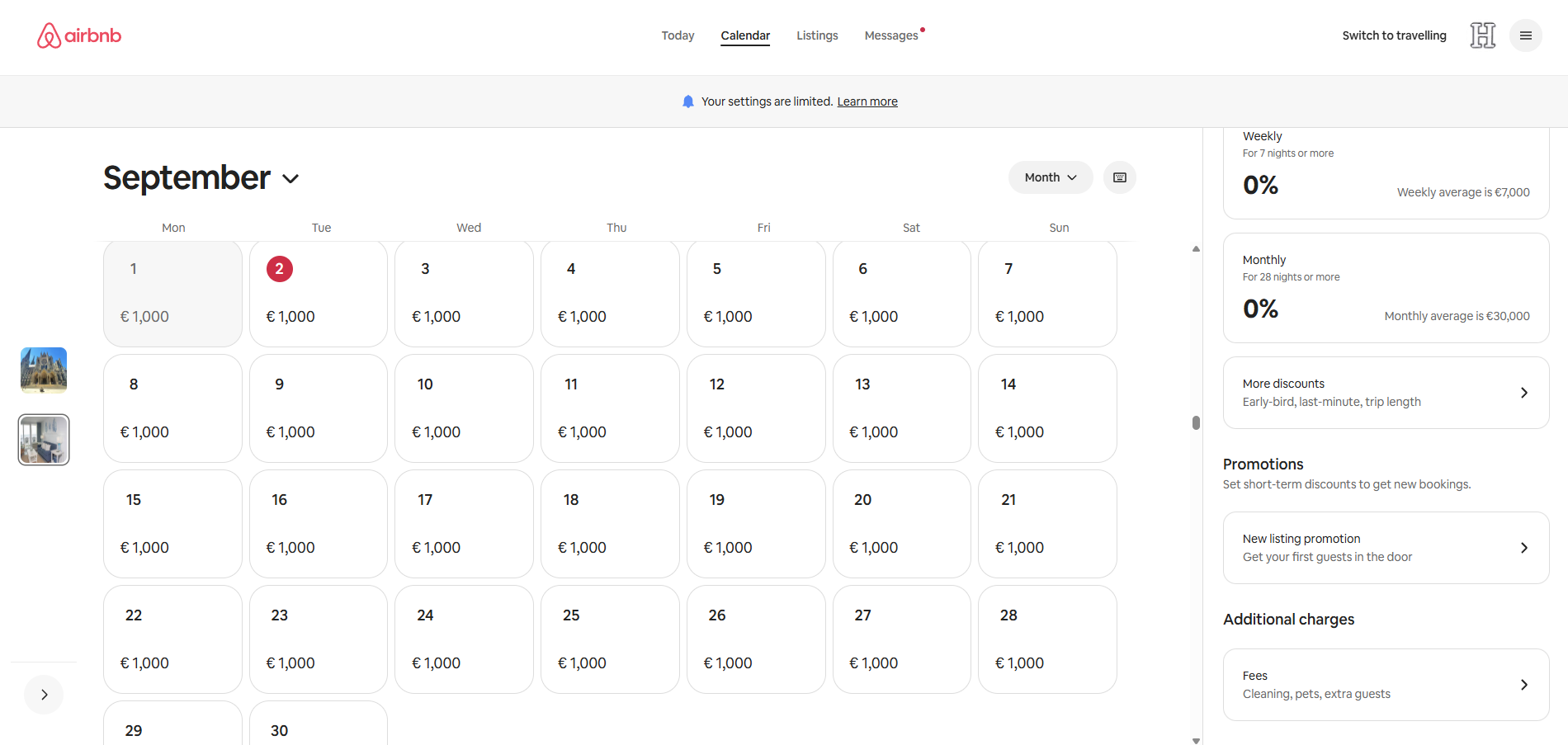Click the Learn more link
The image size is (1568, 745).
pyautogui.click(x=867, y=101)
